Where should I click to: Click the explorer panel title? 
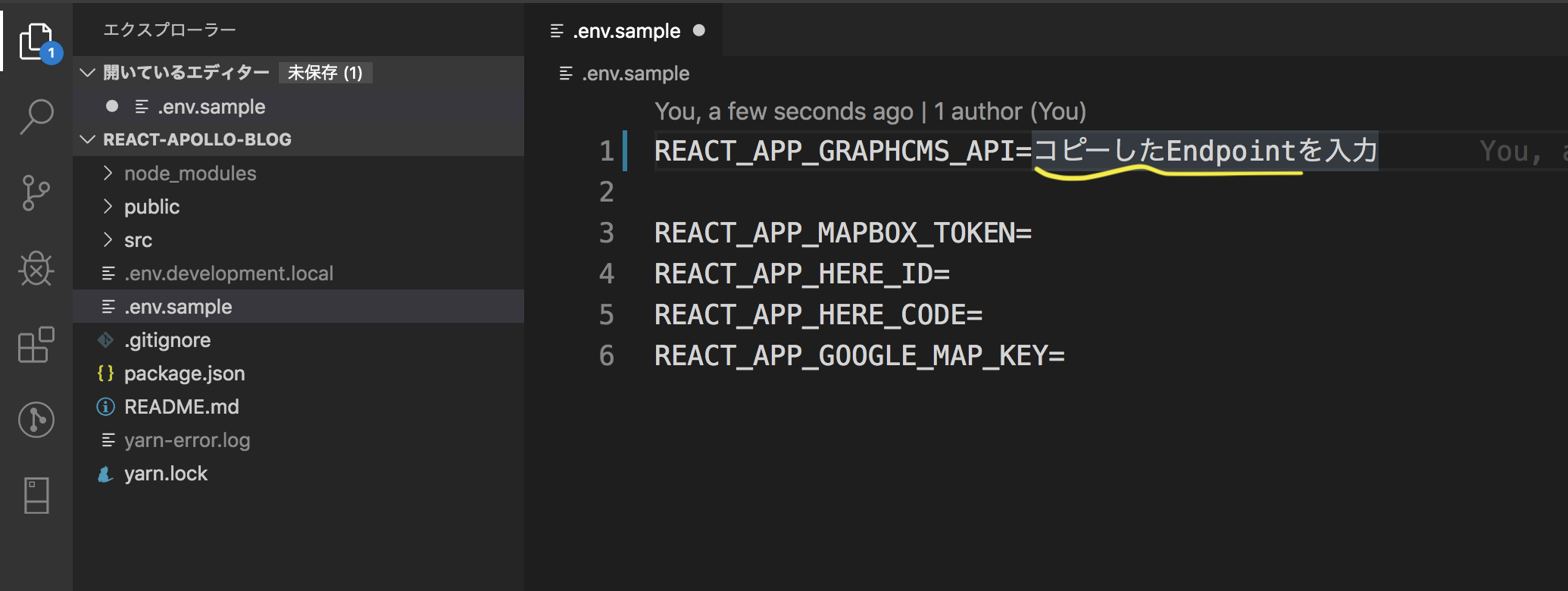pos(170,30)
